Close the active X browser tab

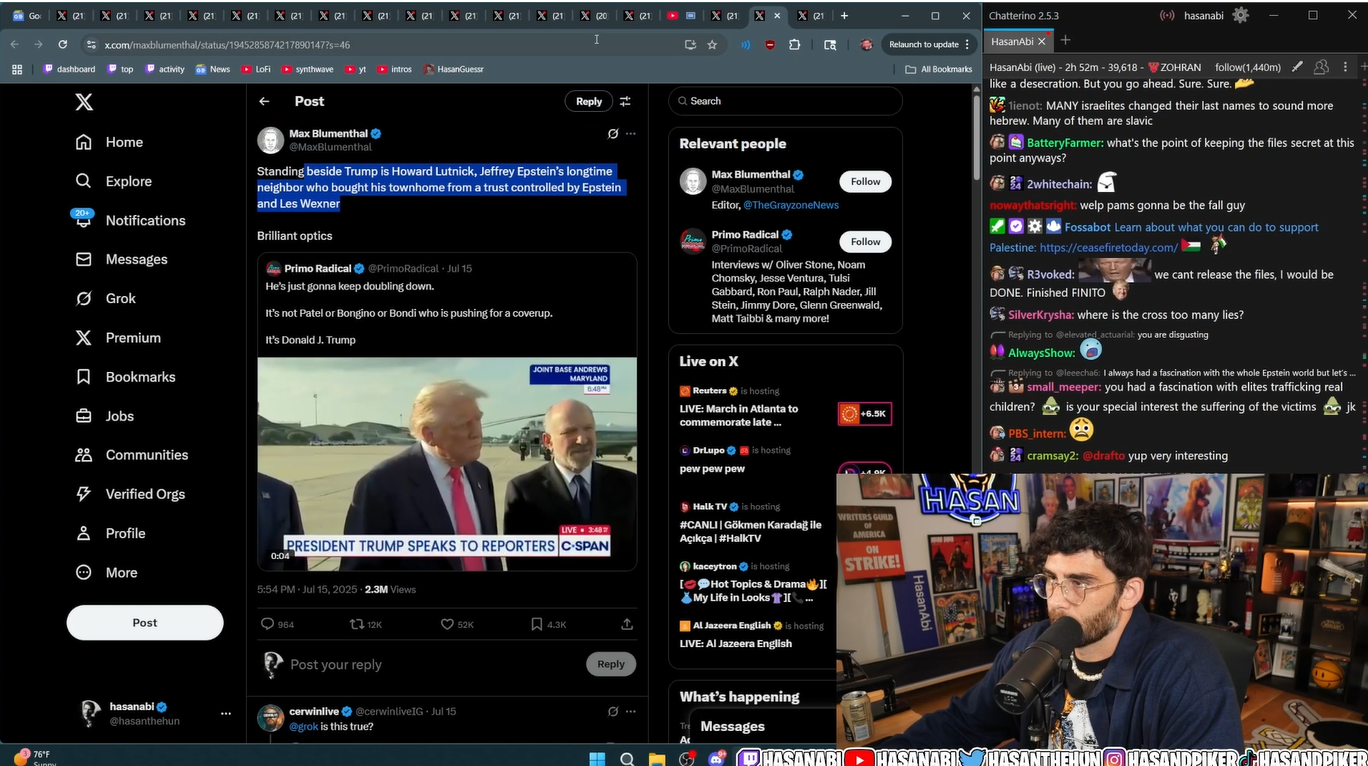(x=777, y=15)
